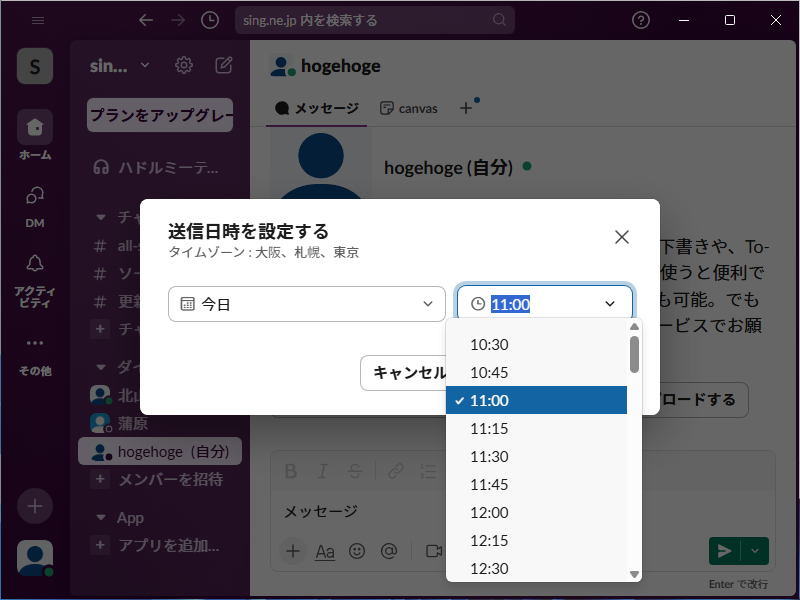This screenshot has height=600, width=800.
Task: Open the settings gear icon
Action: click(184, 65)
